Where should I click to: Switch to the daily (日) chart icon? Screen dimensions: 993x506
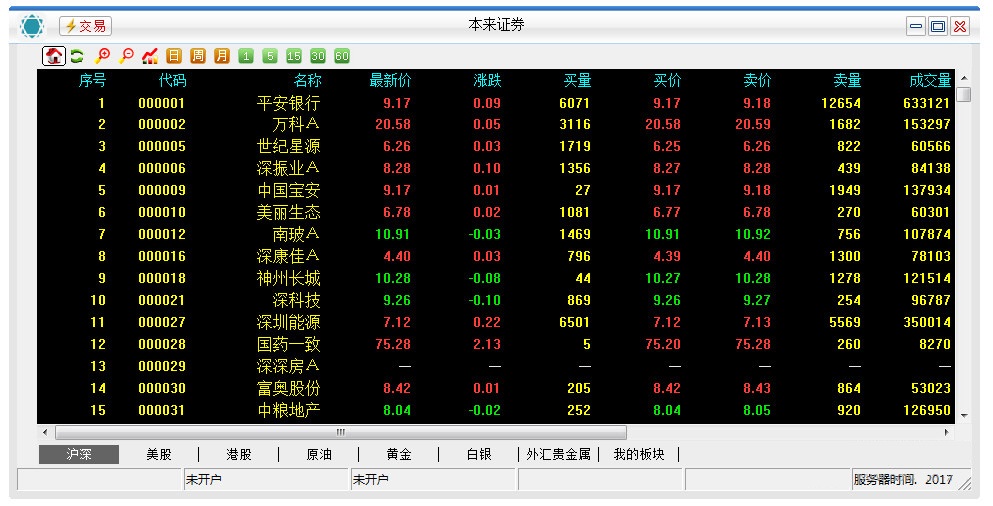pyautogui.click(x=174, y=56)
